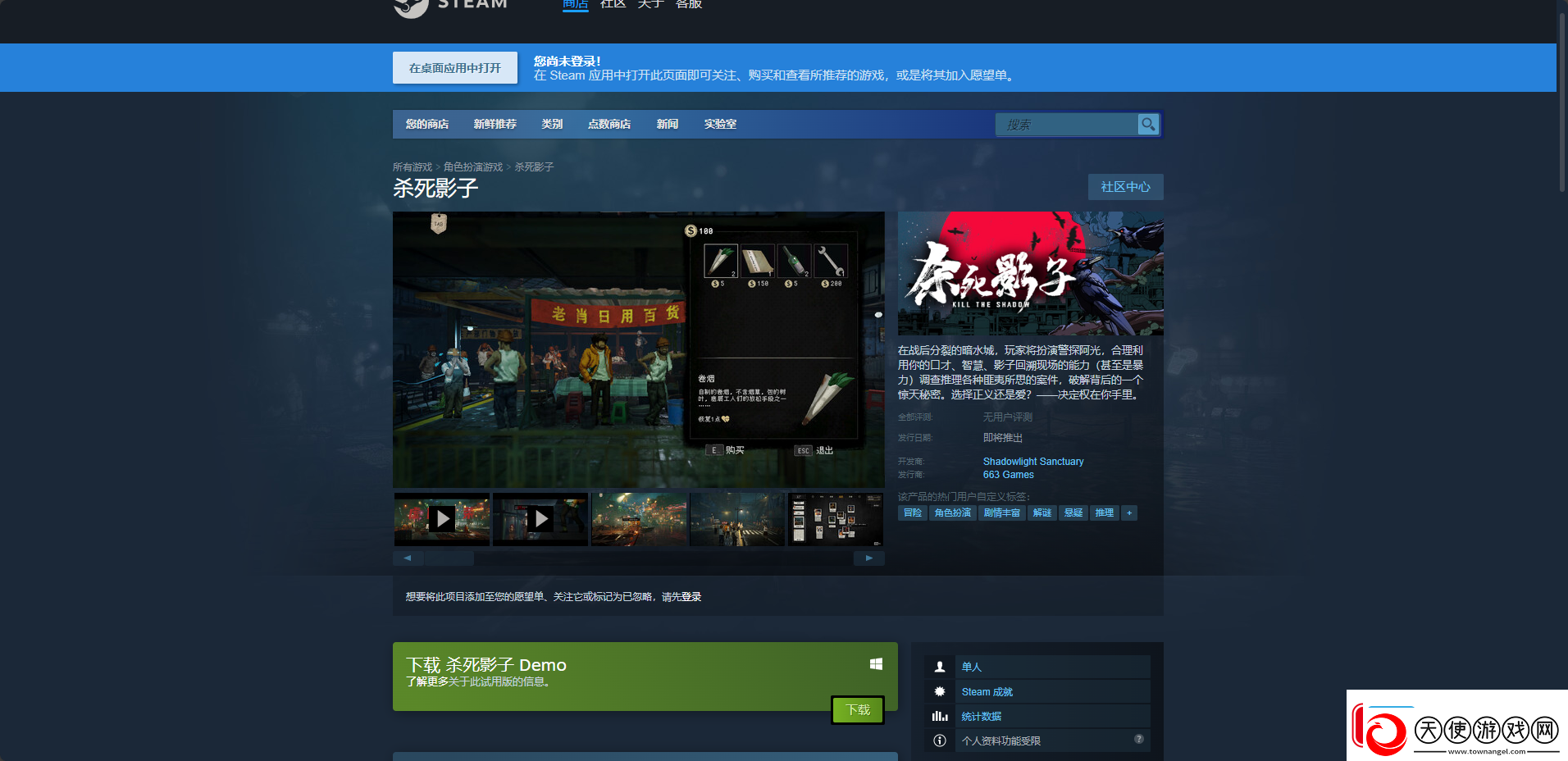Click the main screenshot preview
The image size is (1568, 761).
(x=639, y=350)
